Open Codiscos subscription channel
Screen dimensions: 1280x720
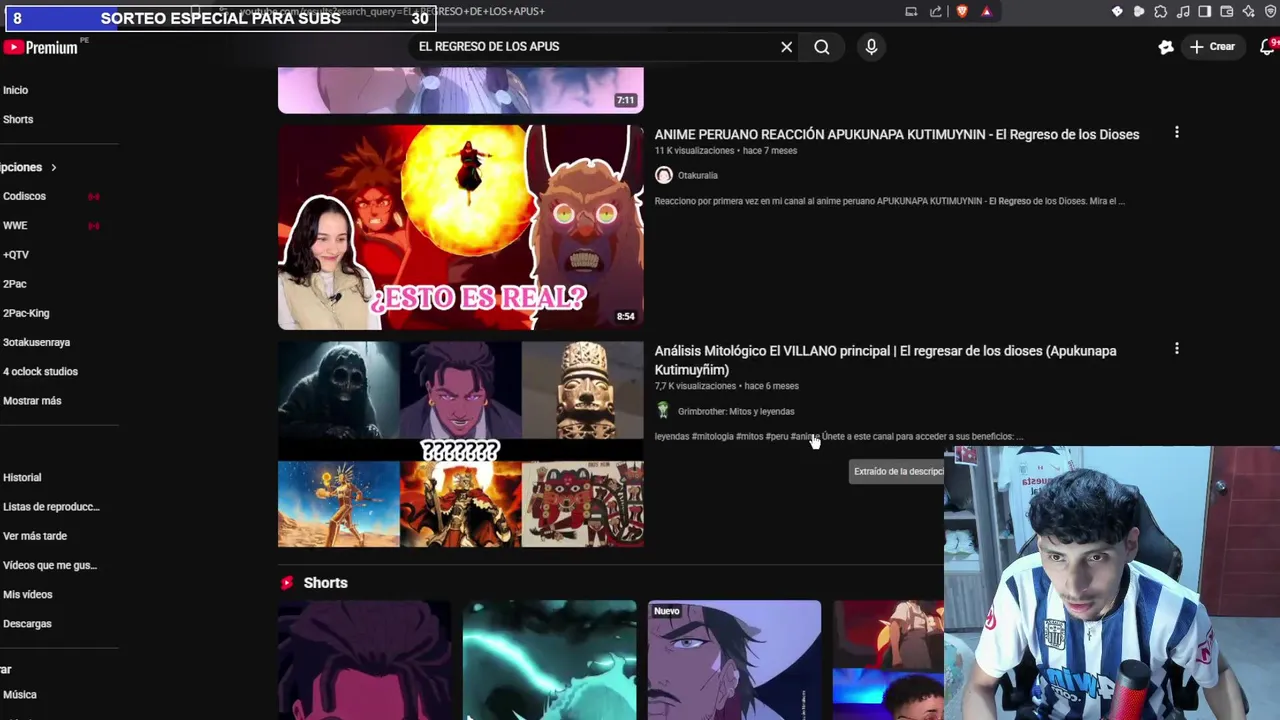coord(24,196)
